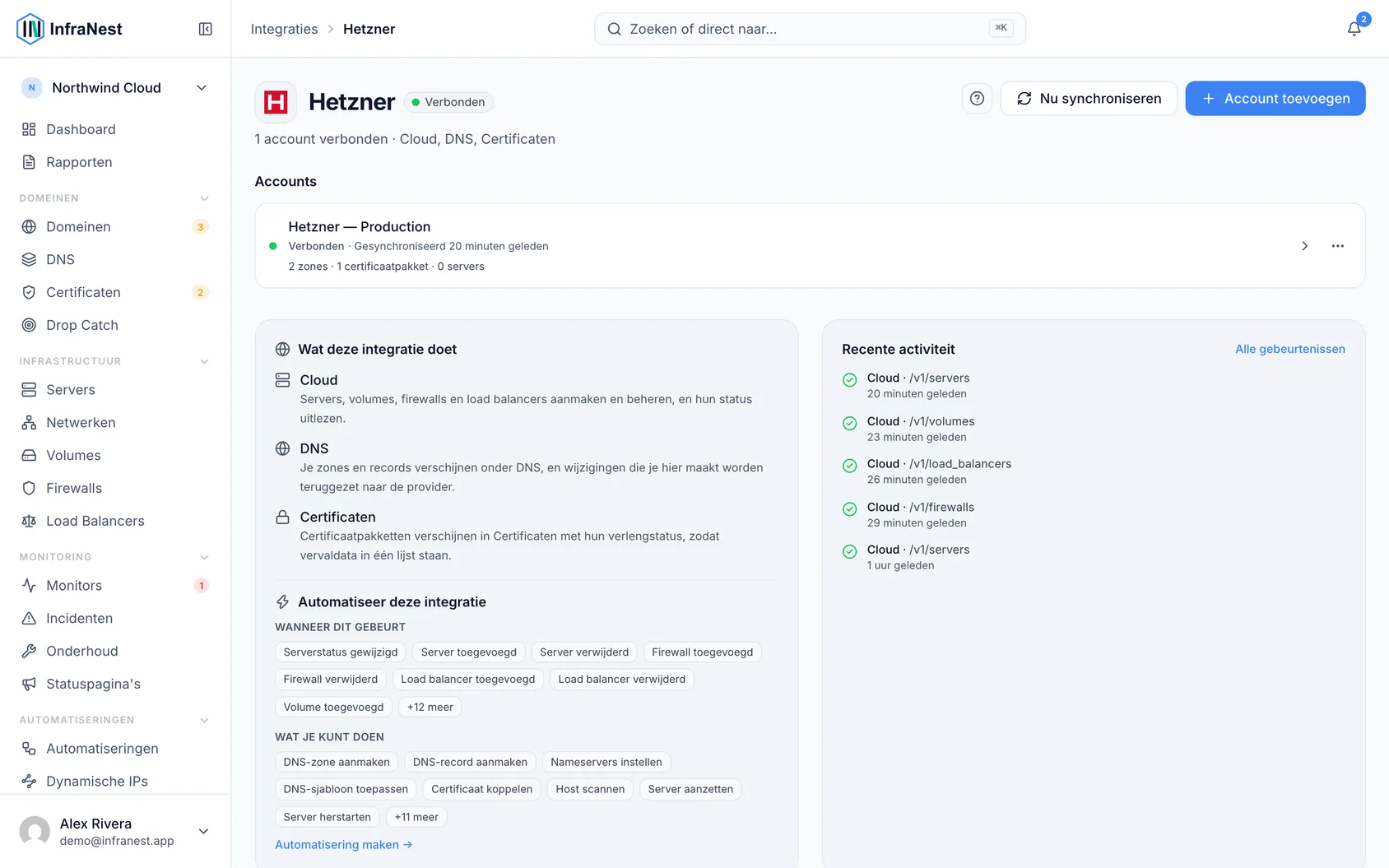Click the Rapporten document icon
This screenshot has width=1389, height=868.
coord(29,162)
